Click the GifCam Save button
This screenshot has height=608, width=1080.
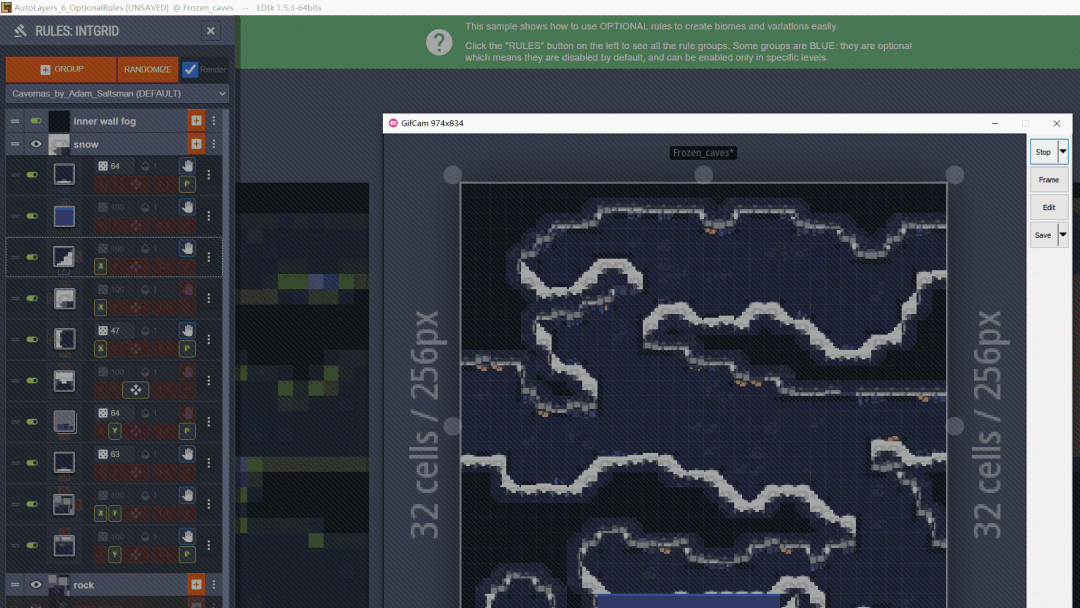click(1043, 235)
